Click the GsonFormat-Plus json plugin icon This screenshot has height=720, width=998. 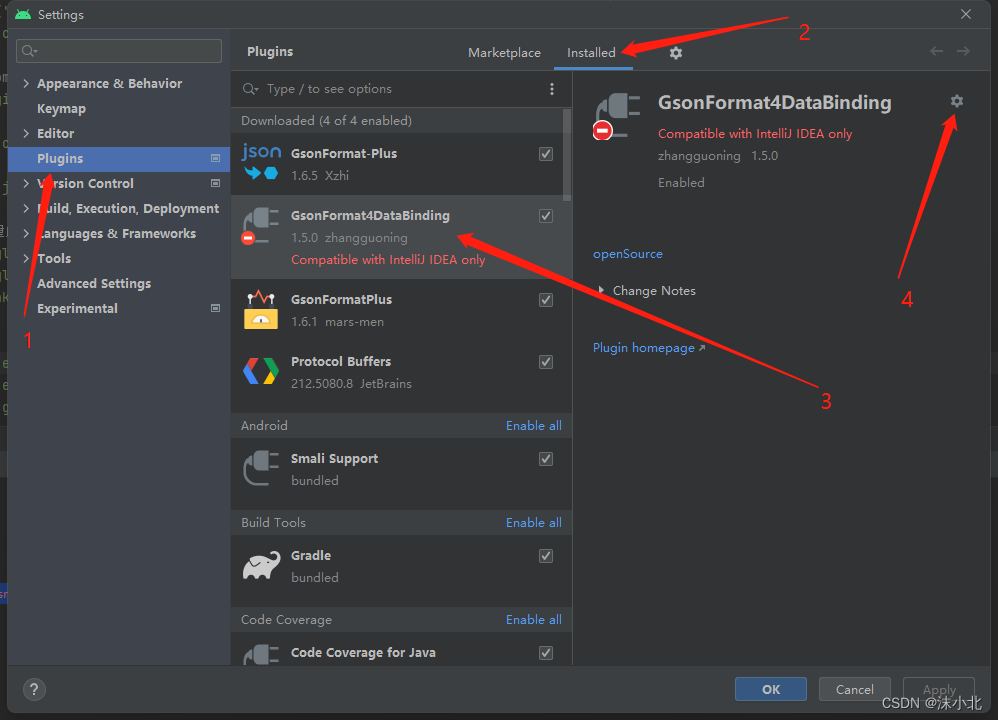pos(262,162)
